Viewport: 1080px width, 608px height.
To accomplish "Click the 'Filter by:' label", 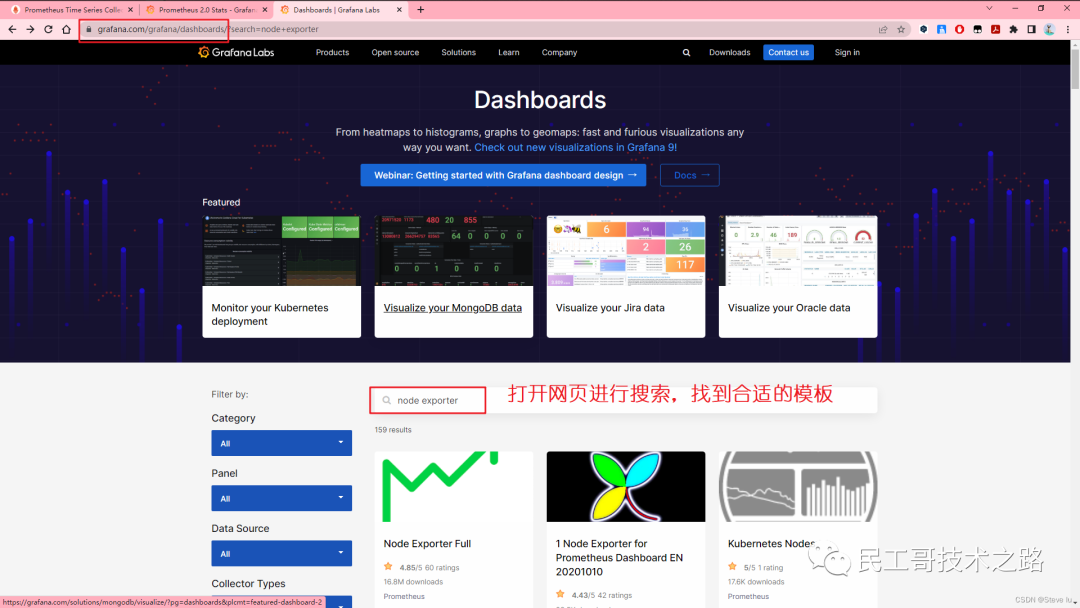I will pyautogui.click(x=230, y=395).
